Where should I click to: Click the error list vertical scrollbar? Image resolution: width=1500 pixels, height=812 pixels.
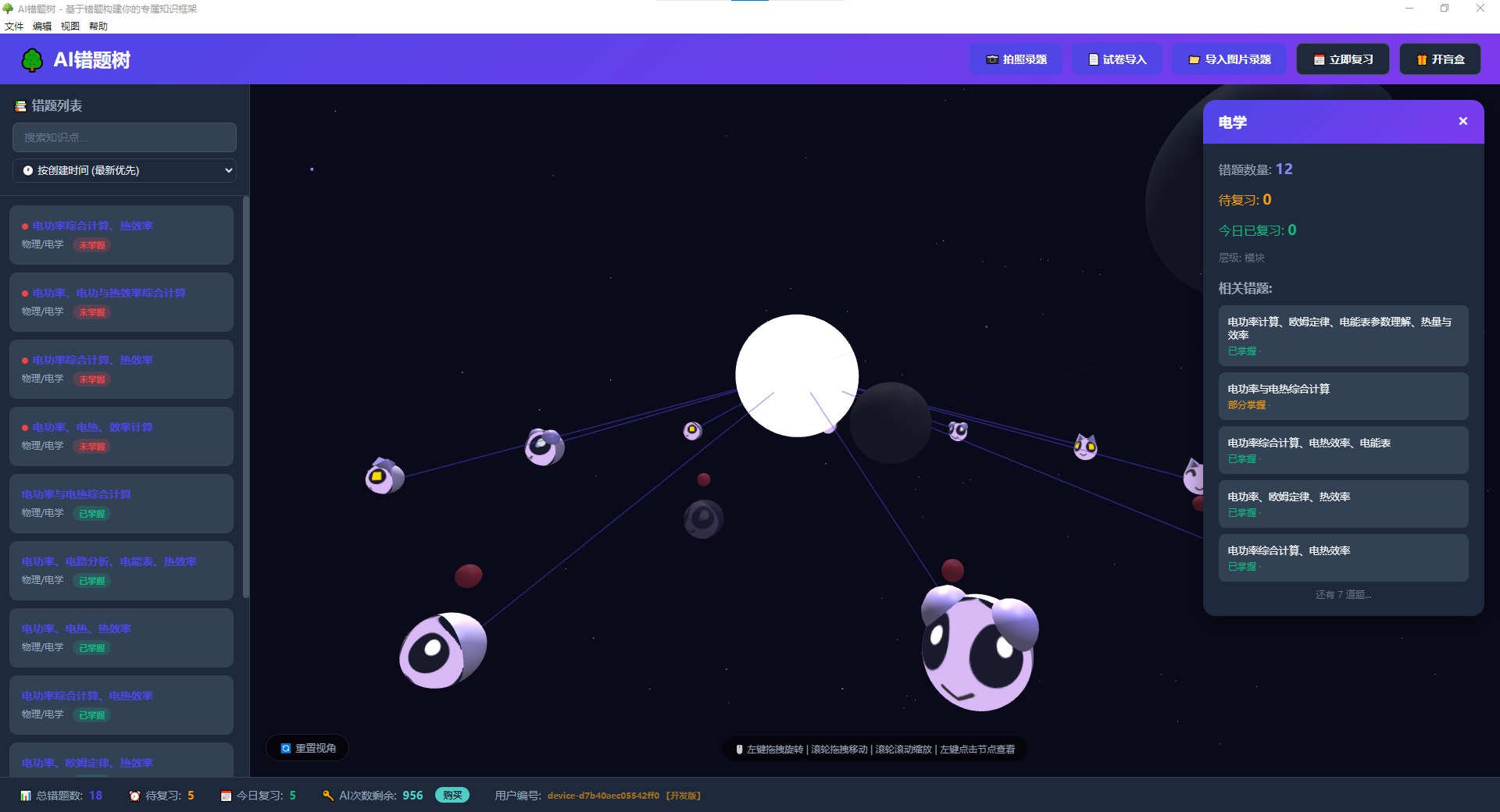point(246,397)
